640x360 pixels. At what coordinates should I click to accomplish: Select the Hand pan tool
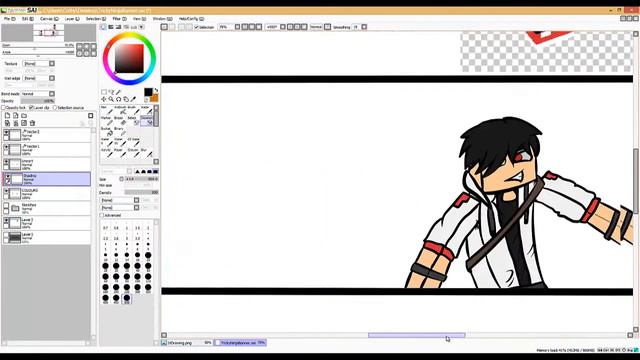coord(126,99)
